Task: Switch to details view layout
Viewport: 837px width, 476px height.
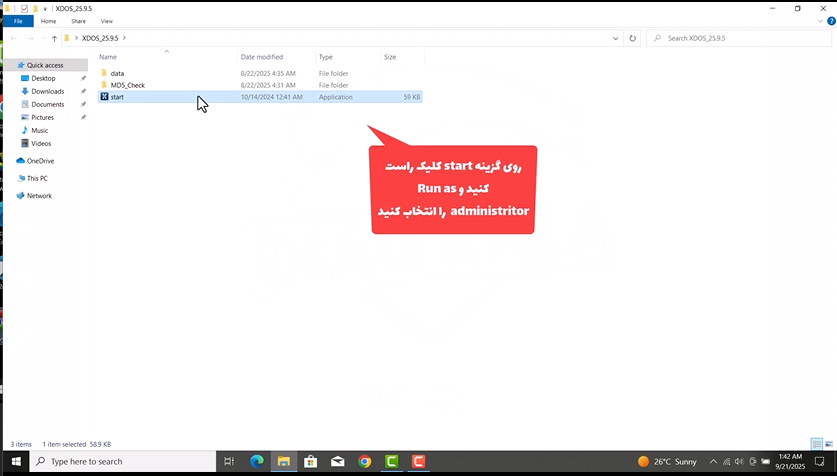Action: click(x=817, y=444)
